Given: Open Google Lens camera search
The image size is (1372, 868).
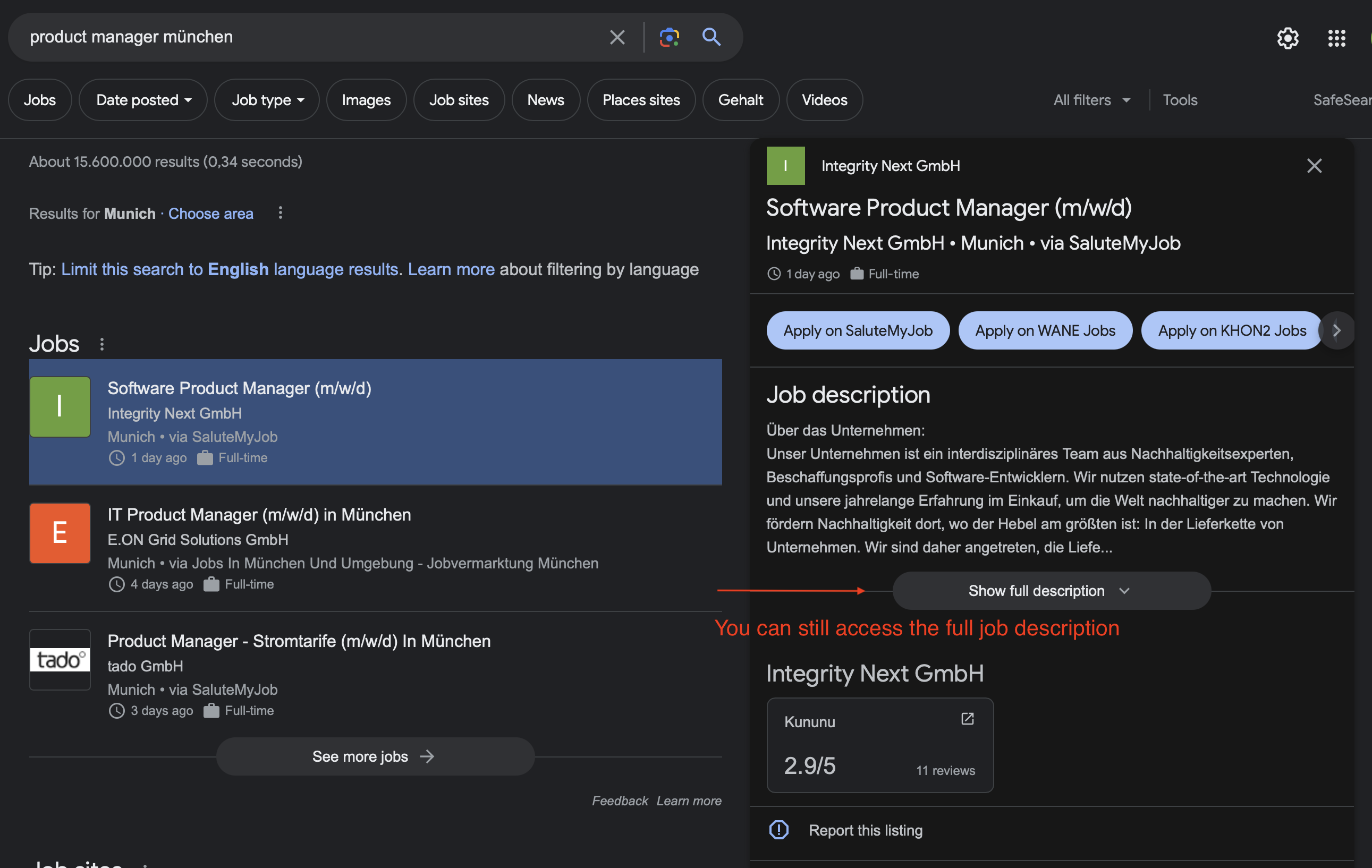Looking at the screenshot, I should 669,37.
